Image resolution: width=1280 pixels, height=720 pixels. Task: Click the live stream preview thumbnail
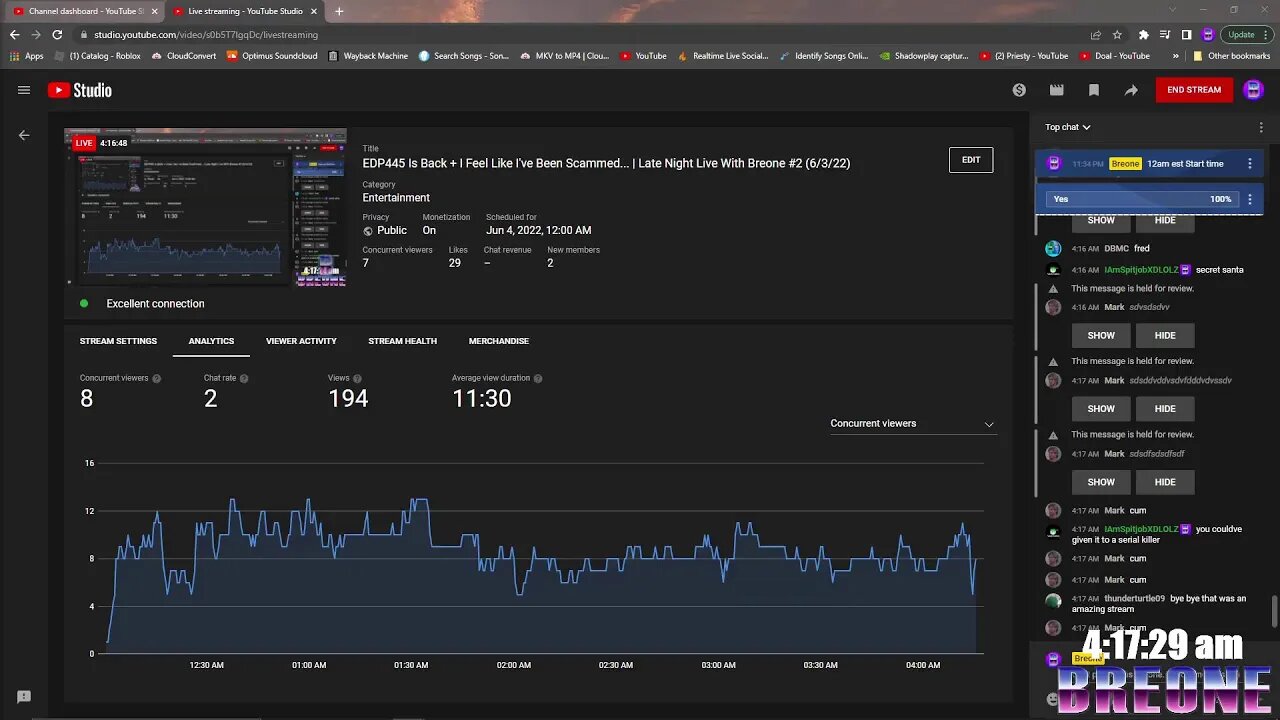[206, 208]
